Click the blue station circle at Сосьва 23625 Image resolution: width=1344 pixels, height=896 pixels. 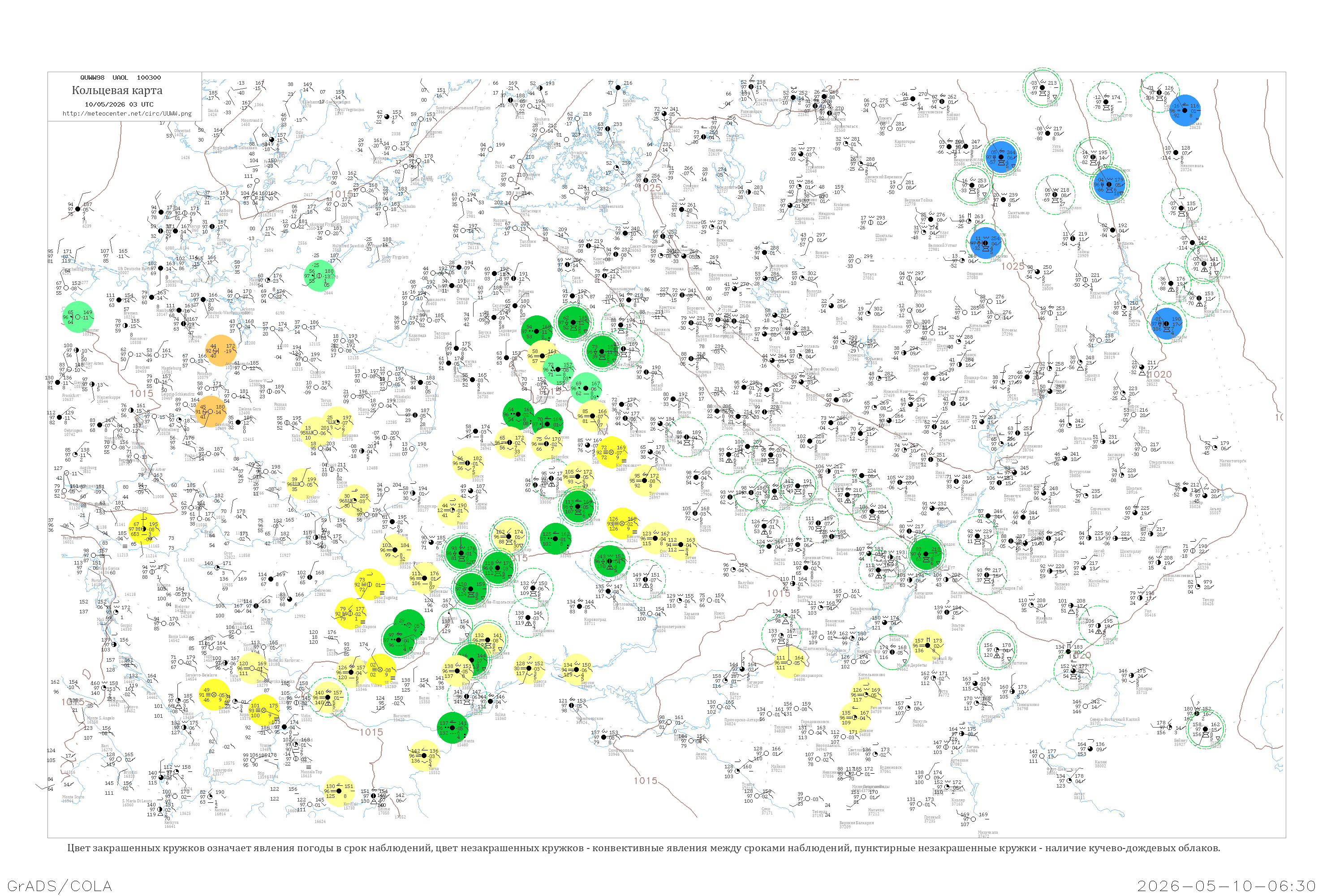click(x=1185, y=110)
